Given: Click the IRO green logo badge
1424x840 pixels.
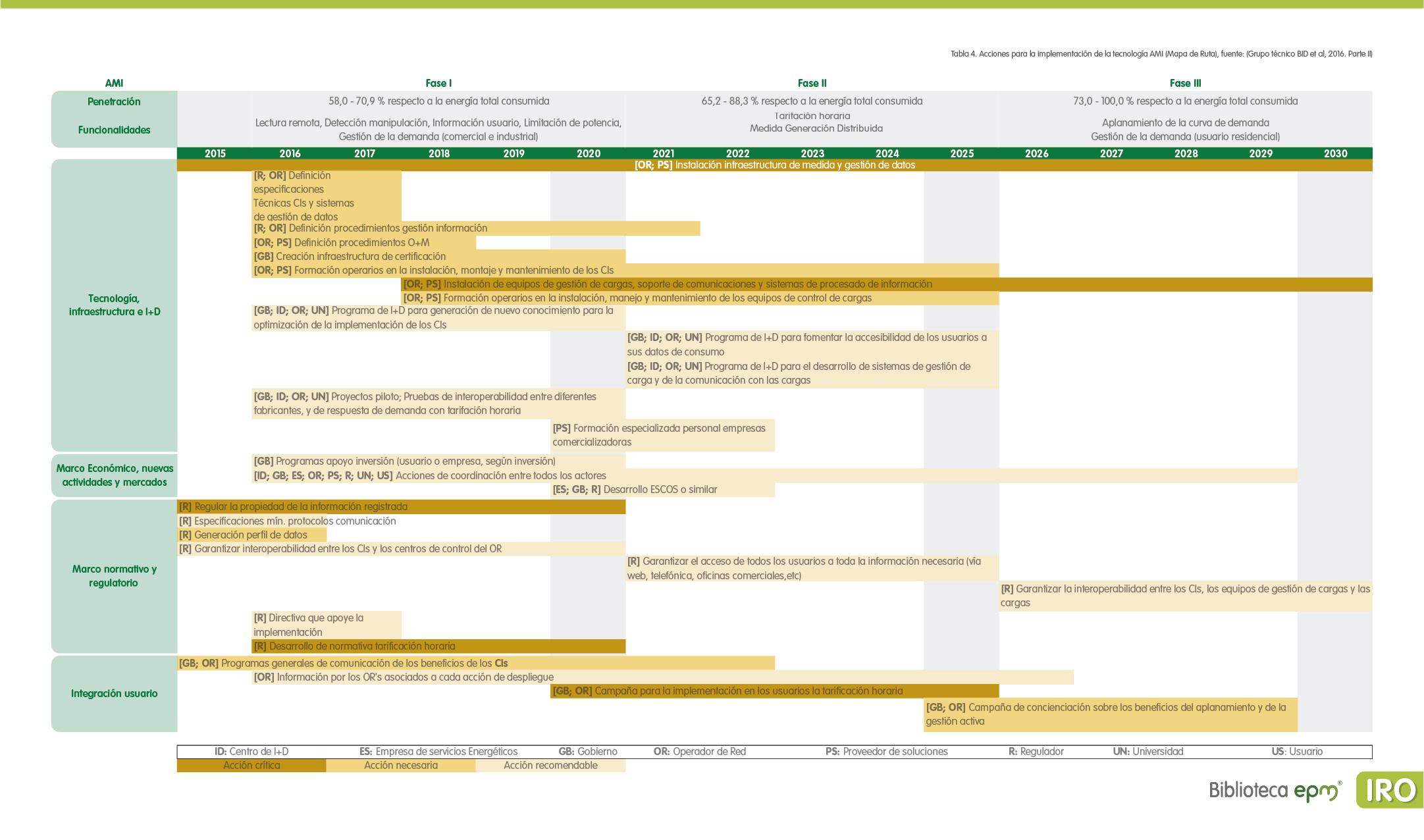Looking at the screenshot, I should (1389, 790).
